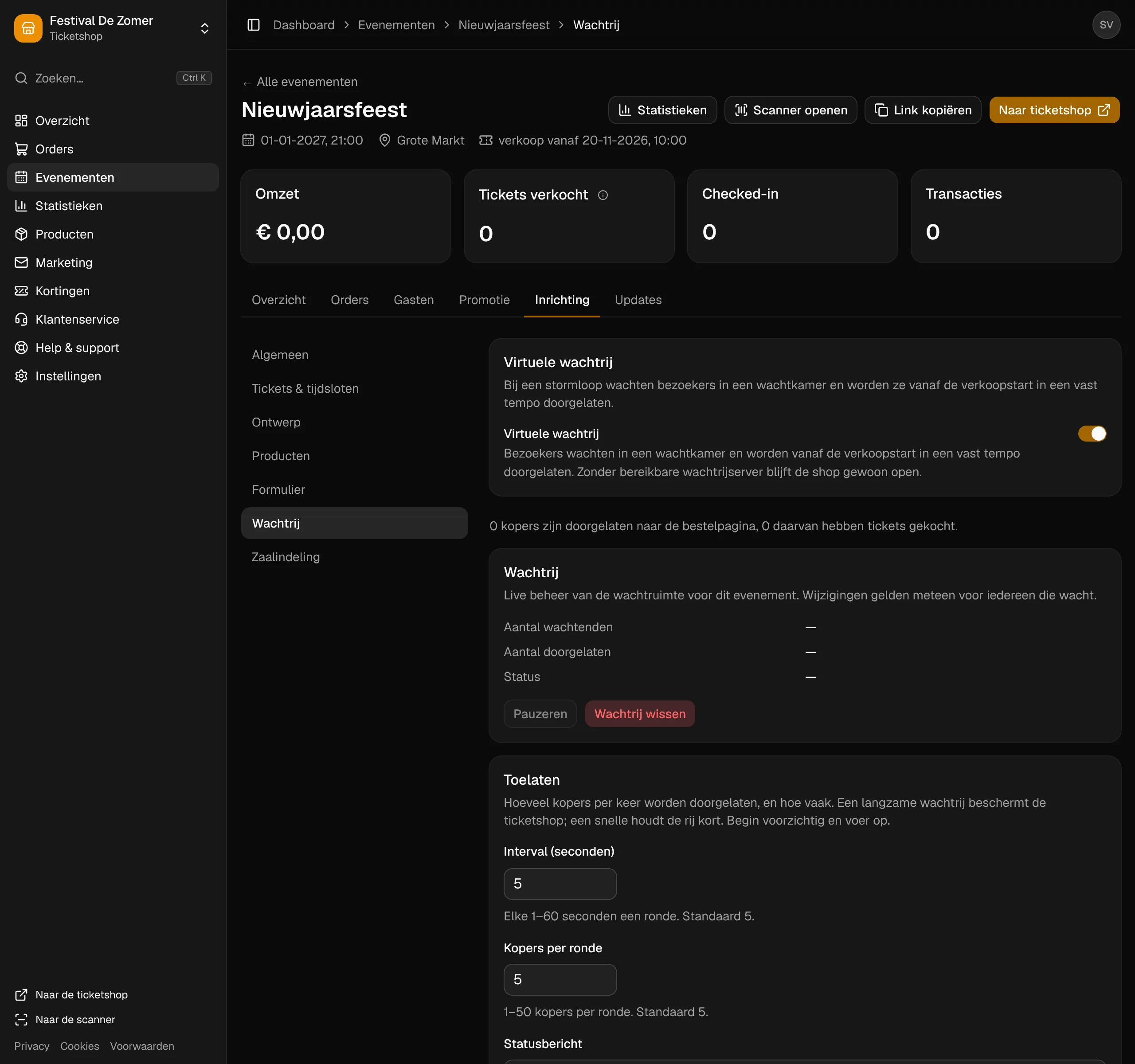Screen dimensions: 1135x1064
Task: Open the Orders event tab
Action: tap(349, 300)
